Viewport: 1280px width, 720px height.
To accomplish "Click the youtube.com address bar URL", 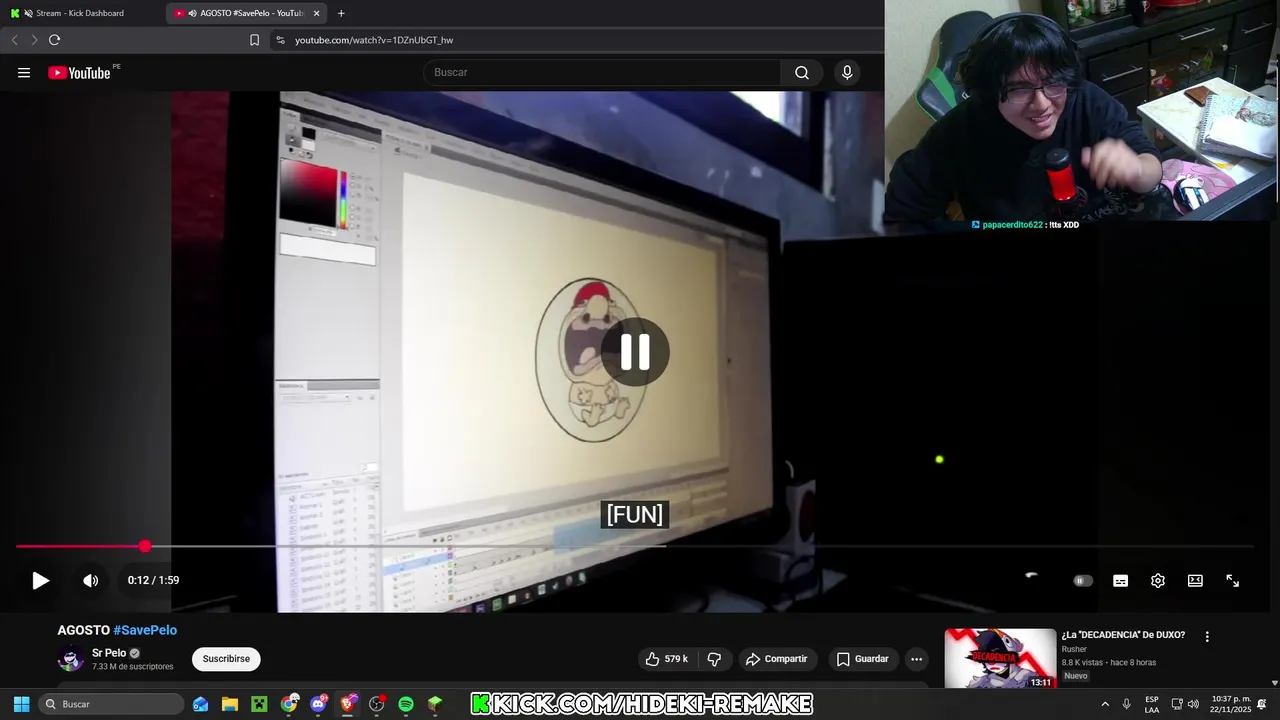I will pos(374,40).
